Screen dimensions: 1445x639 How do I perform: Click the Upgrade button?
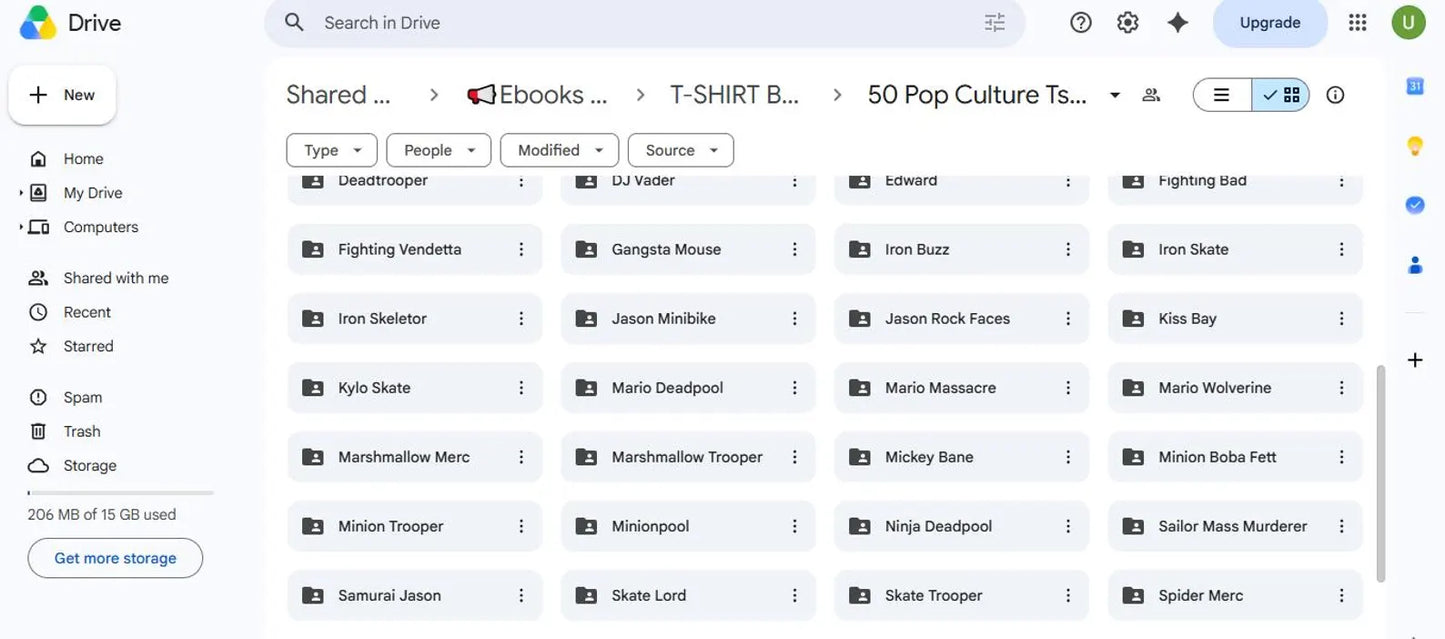[x=1270, y=22]
